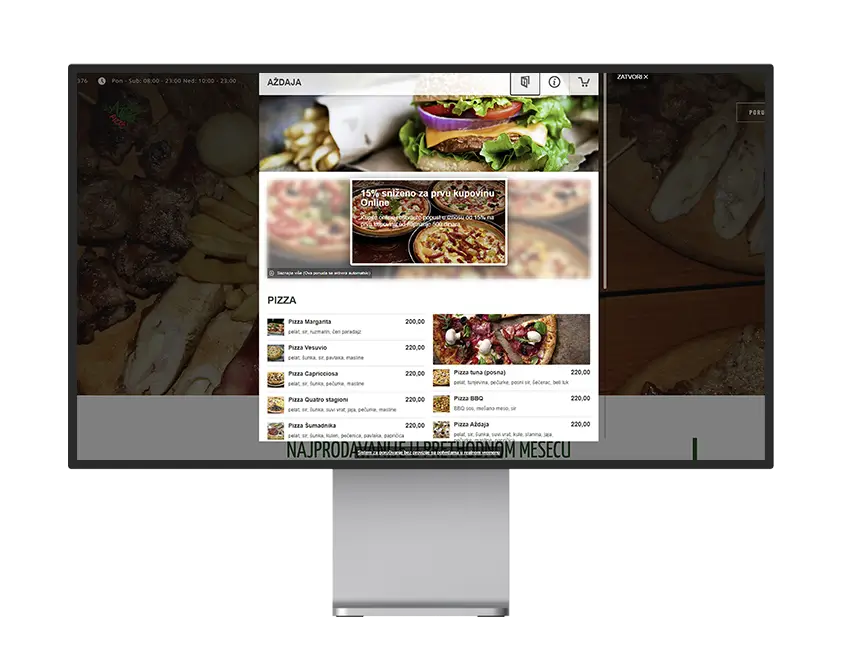The image size is (843, 666).
Task: Select the Pizza Quatro stagioni name
Action: point(318,400)
